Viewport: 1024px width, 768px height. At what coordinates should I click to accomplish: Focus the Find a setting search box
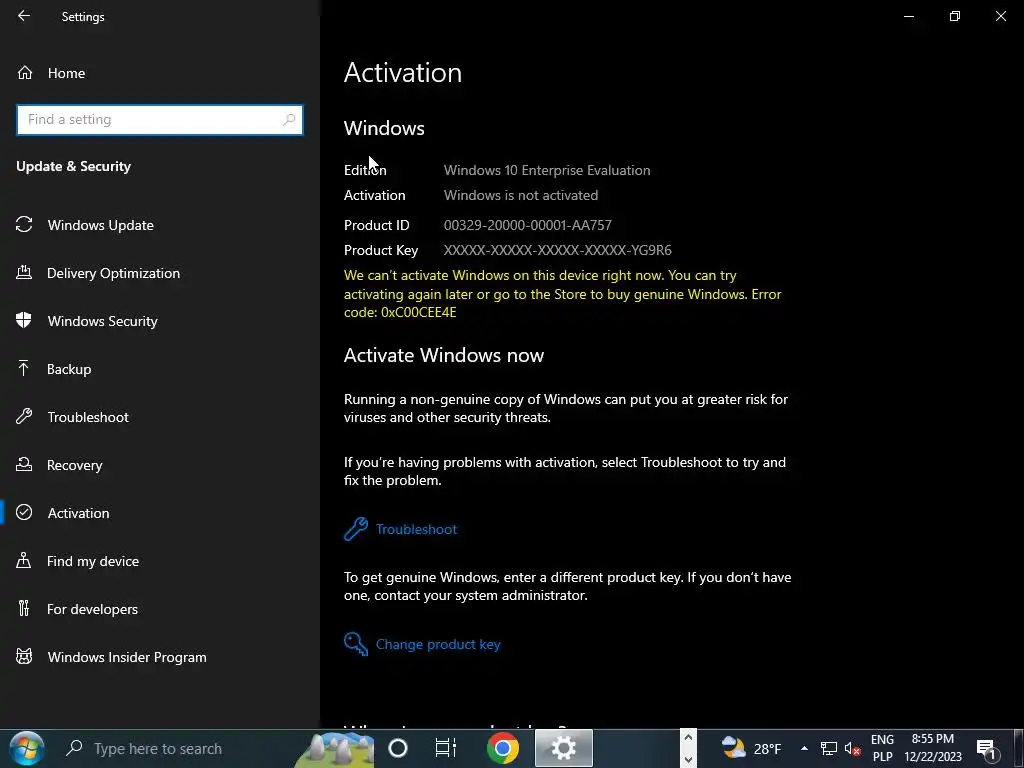159,120
